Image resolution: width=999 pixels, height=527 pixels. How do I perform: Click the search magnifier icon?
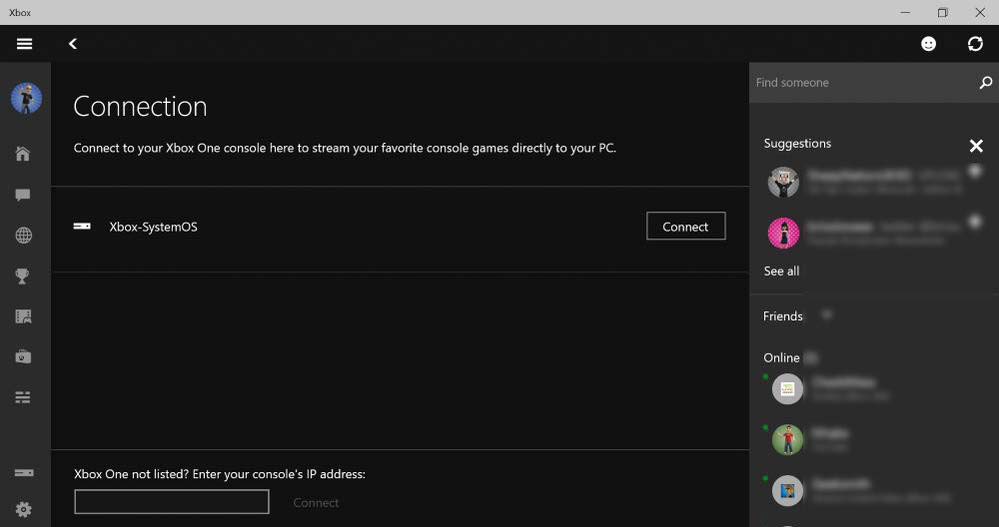[986, 83]
